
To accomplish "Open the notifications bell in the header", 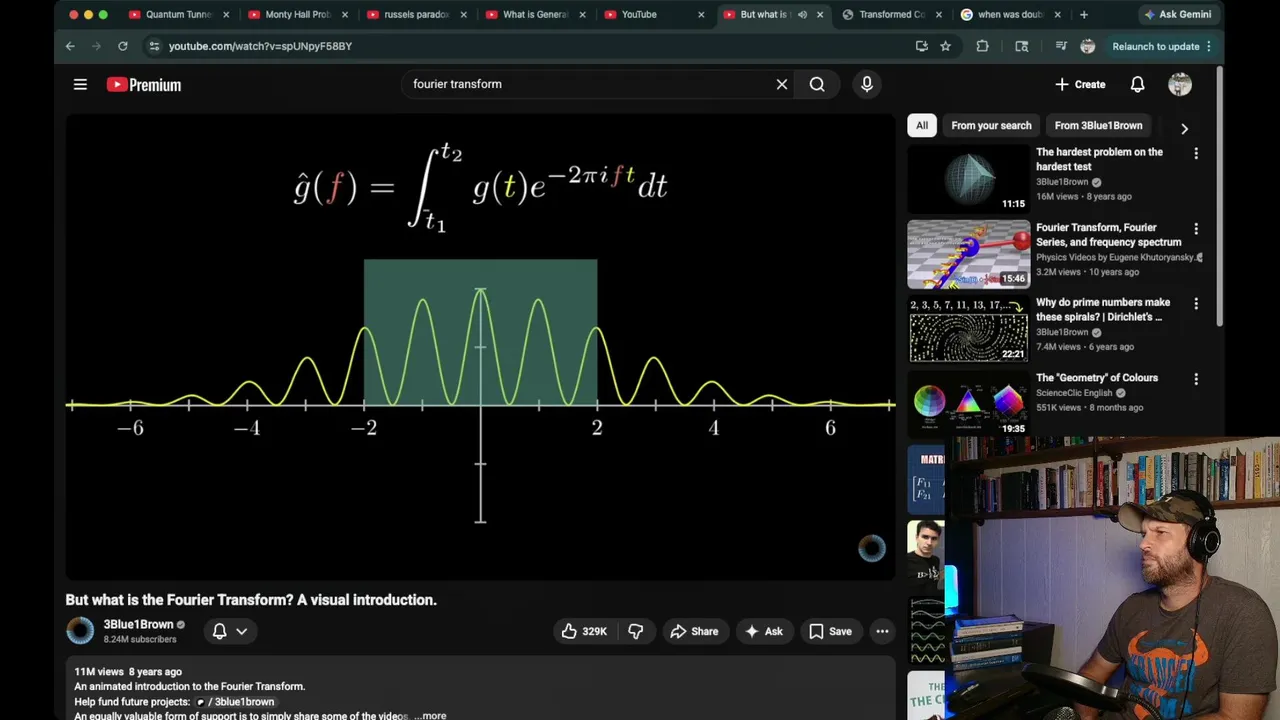I will tap(1137, 85).
